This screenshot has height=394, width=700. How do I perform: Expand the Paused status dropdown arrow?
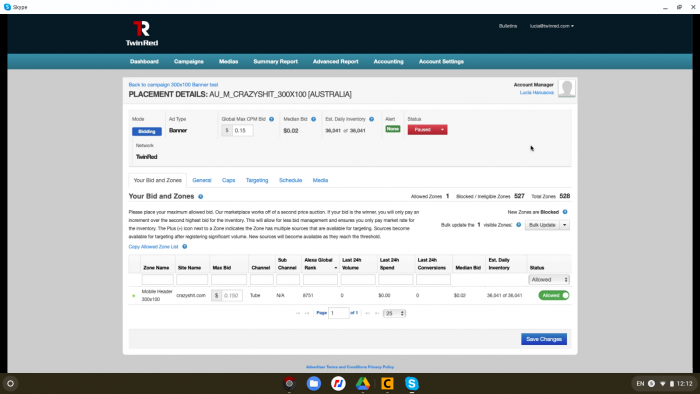click(442, 130)
